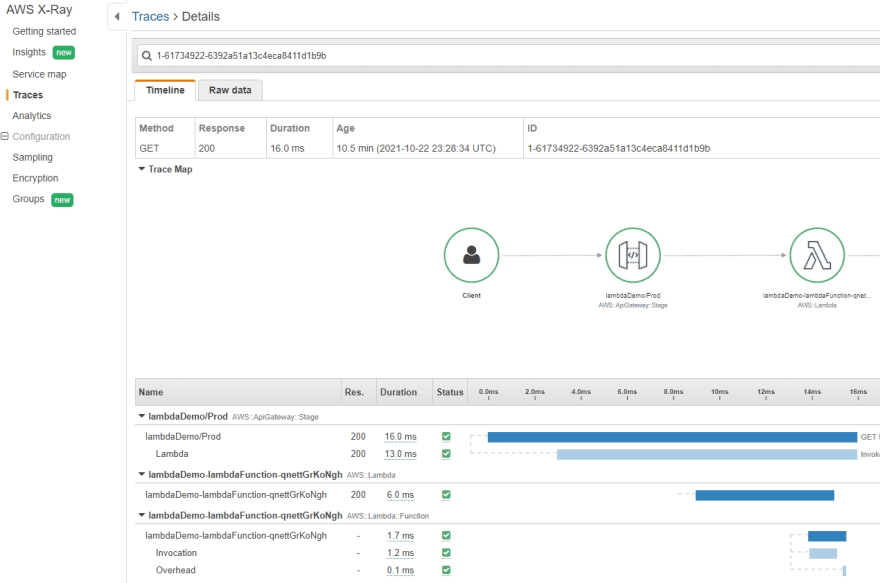Select the lambdaDemo/Prod API Gateway node

632,255
